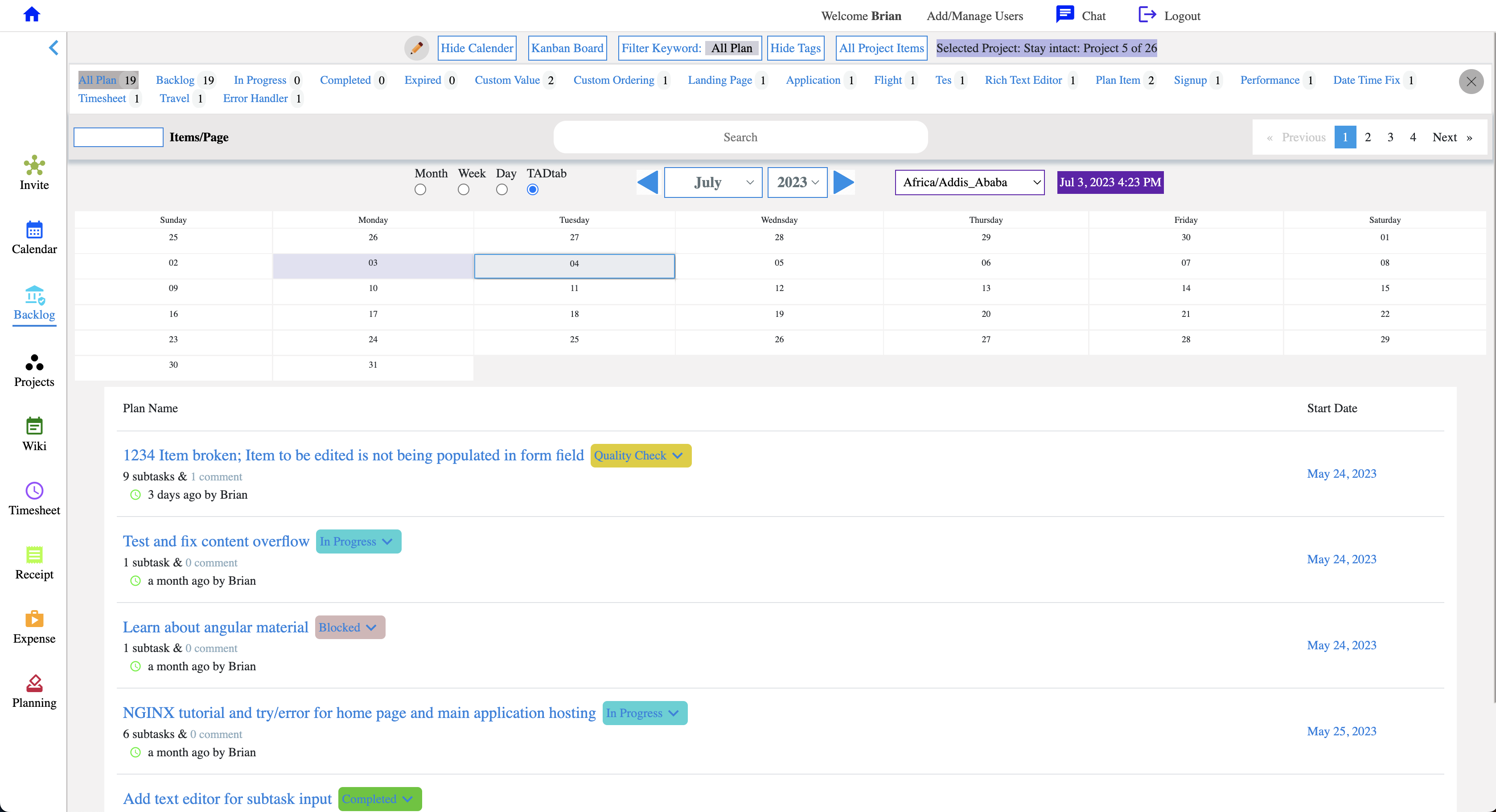Open the Kanban Board view
Screen dimensions: 1496x812
pos(567,48)
